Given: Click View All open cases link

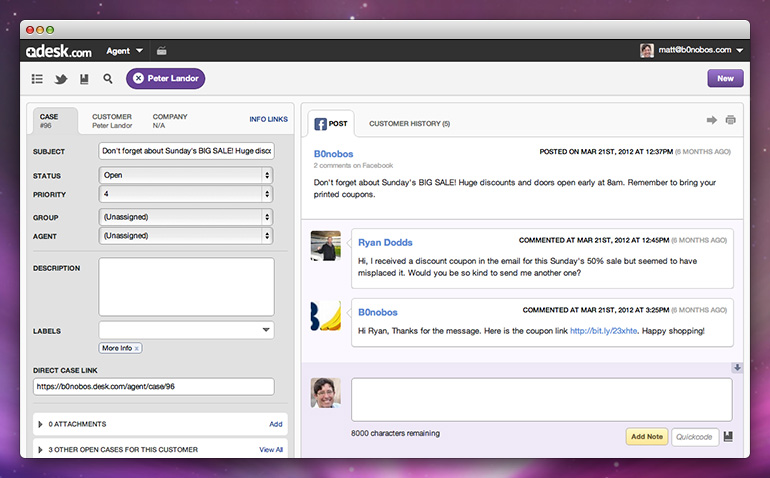Looking at the screenshot, I should pyautogui.click(x=271, y=450).
